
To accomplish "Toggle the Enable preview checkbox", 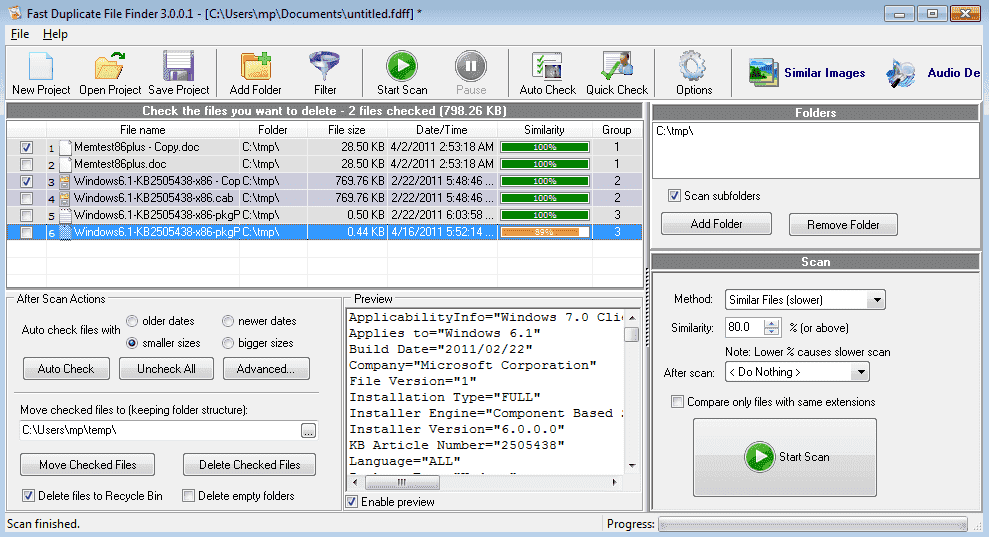I will click(x=351, y=502).
